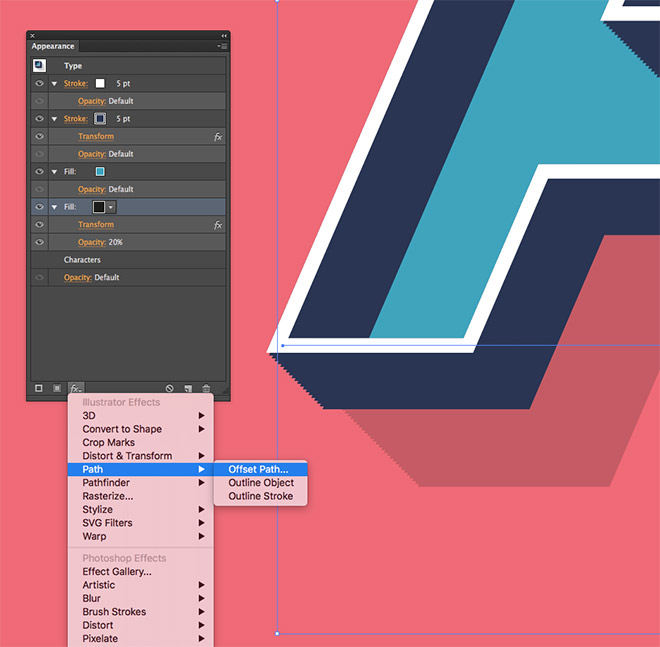
Task: Open stroke's Transform effect link
Action: tap(96, 136)
